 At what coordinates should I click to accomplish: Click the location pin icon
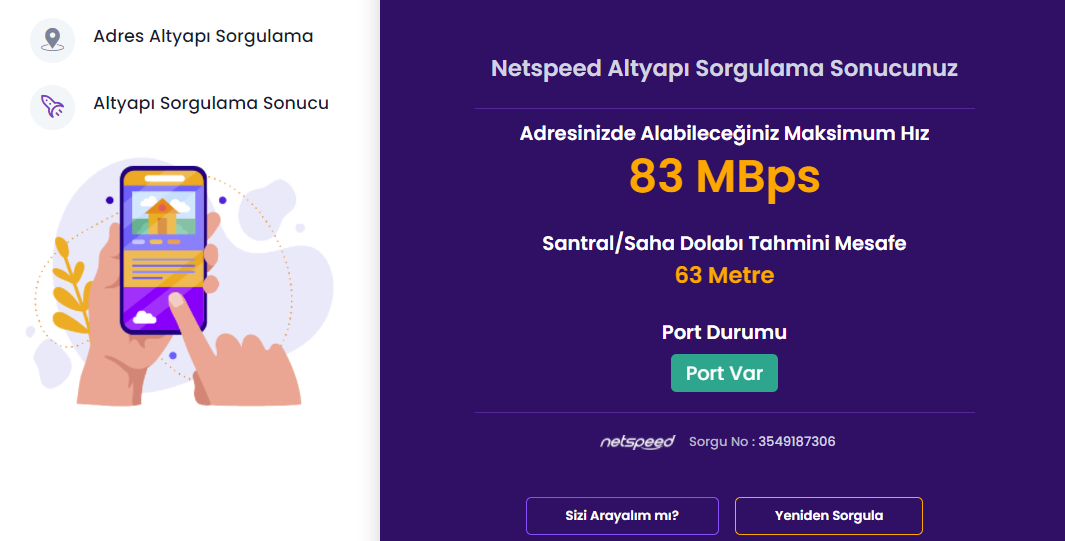click(52, 40)
